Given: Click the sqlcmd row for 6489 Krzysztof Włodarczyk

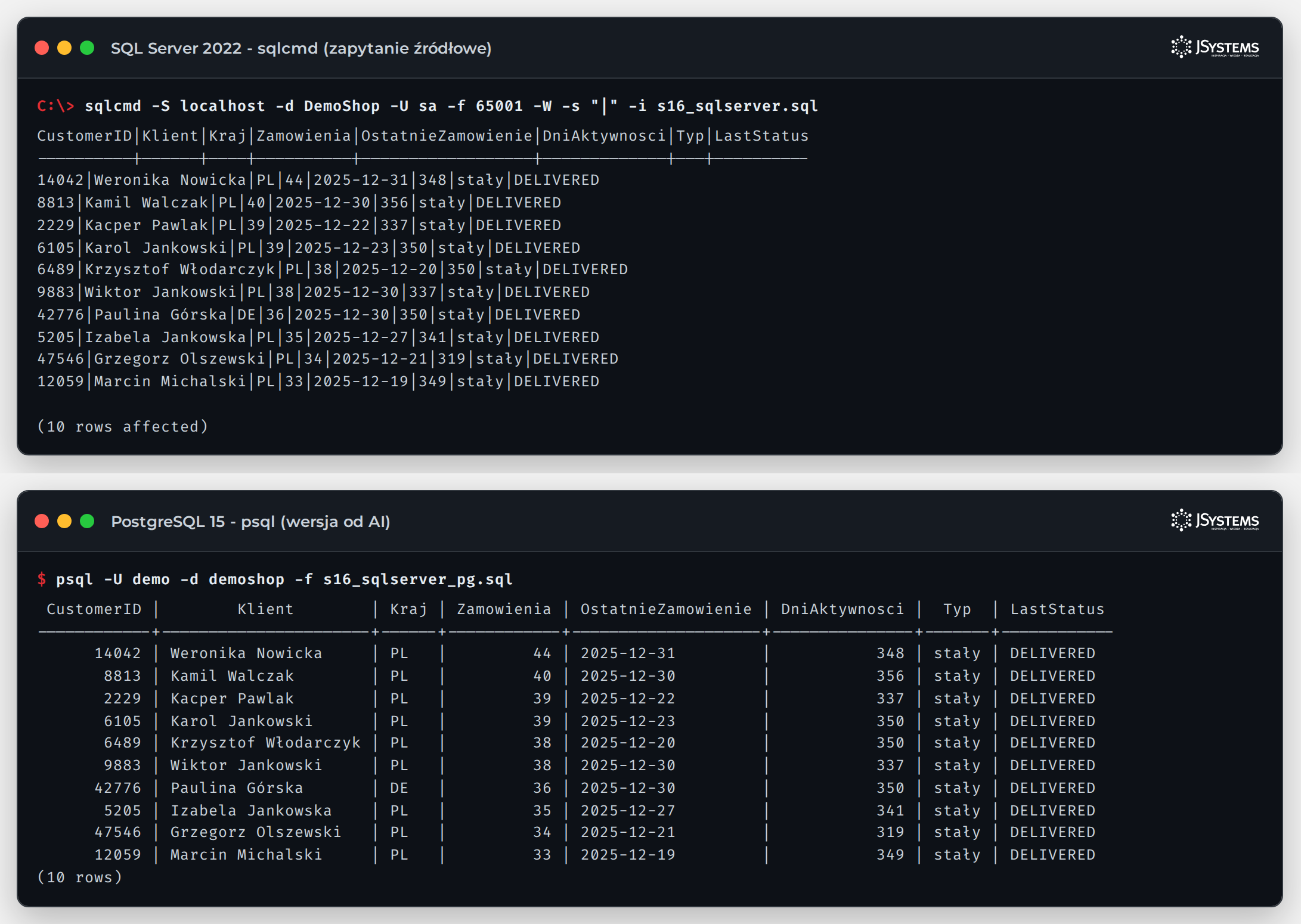Looking at the screenshot, I should [x=333, y=269].
